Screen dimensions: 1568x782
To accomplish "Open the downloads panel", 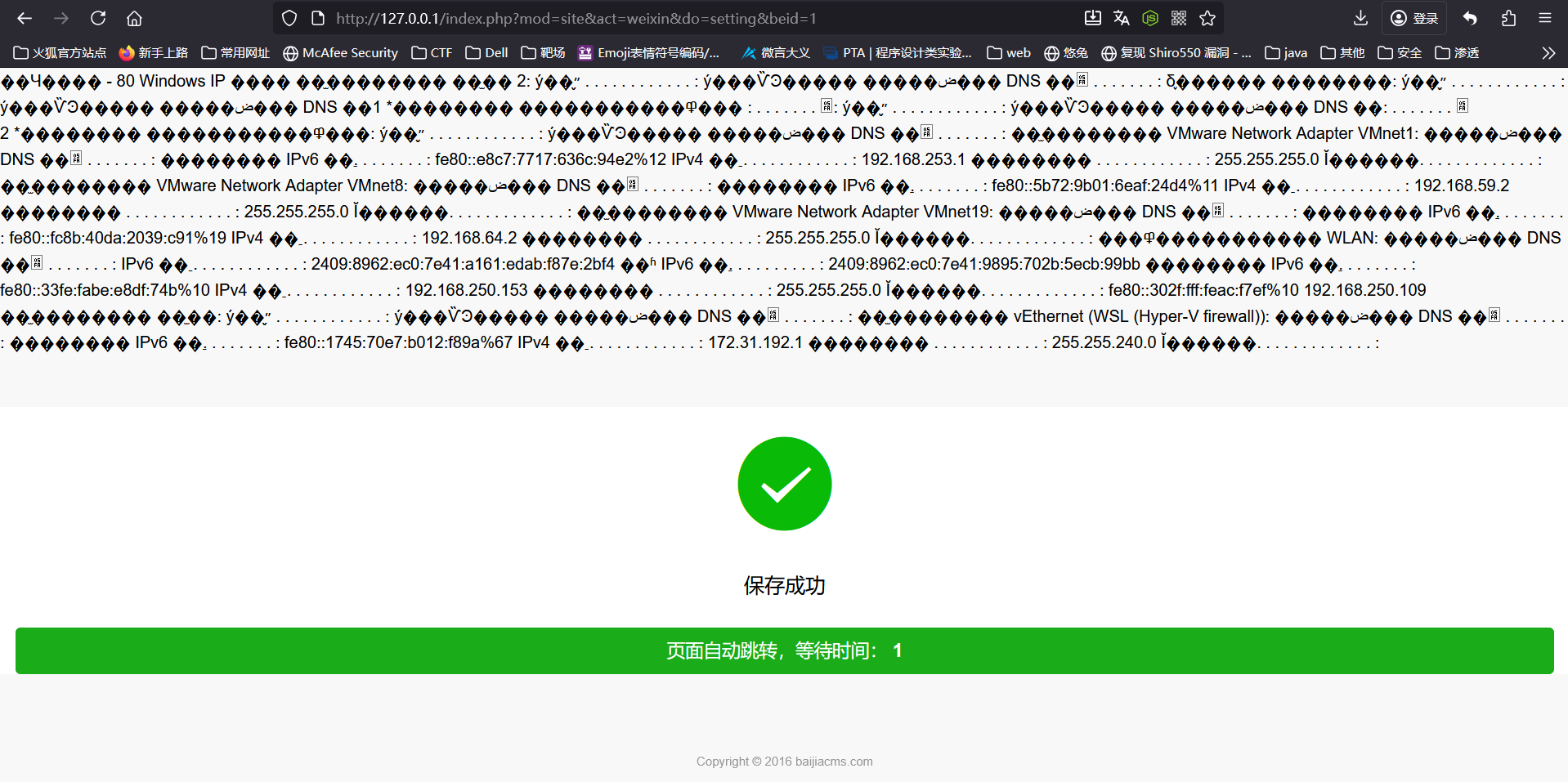I will [1360, 18].
